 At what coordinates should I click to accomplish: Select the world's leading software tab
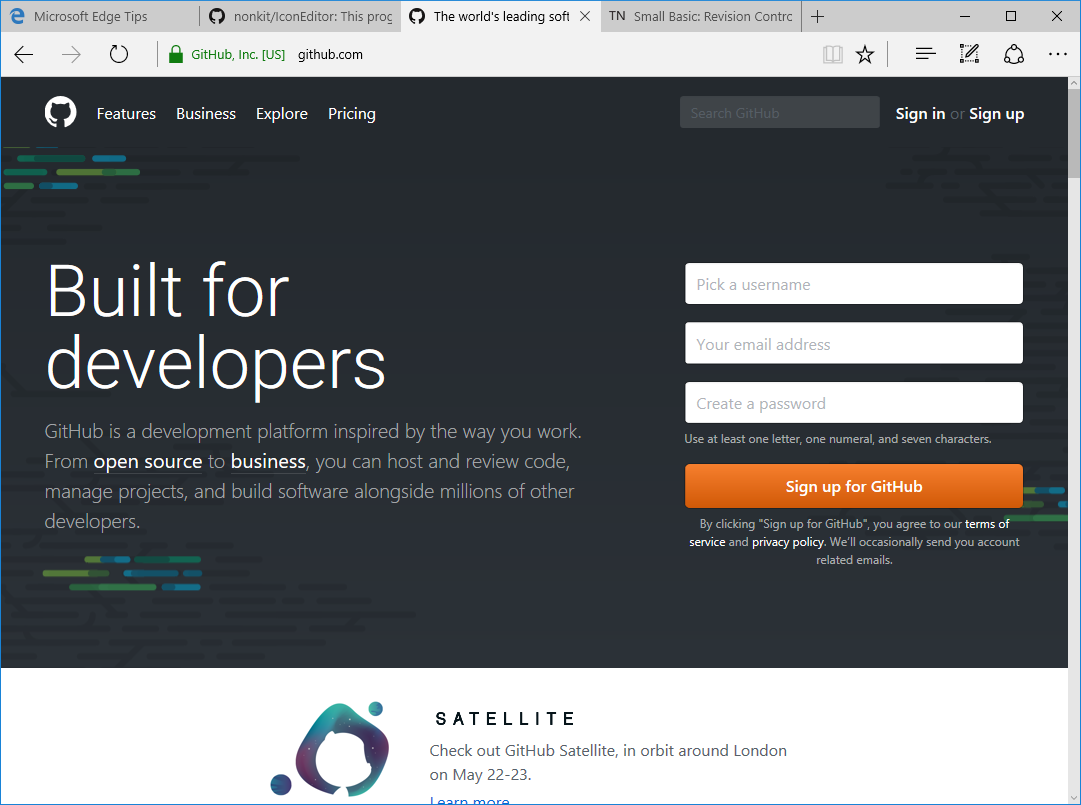click(x=501, y=17)
